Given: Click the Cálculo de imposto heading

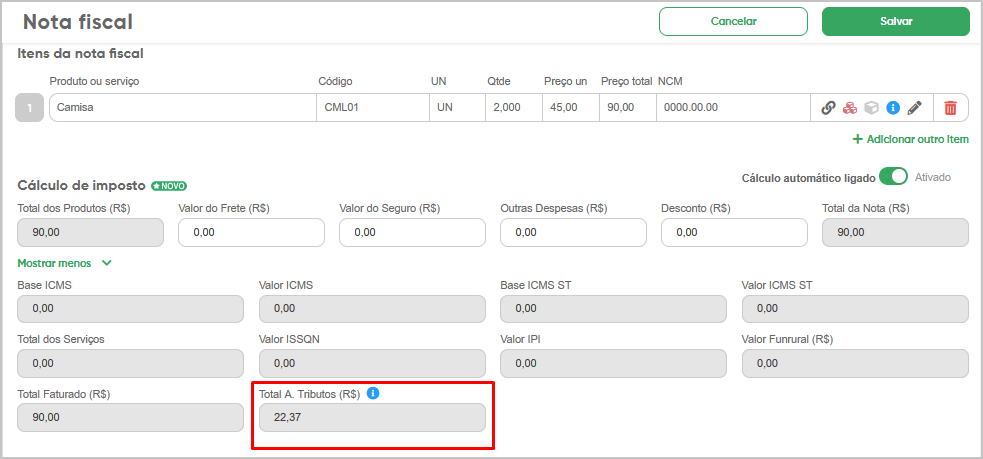Looking at the screenshot, I should (x=81, y=186).
